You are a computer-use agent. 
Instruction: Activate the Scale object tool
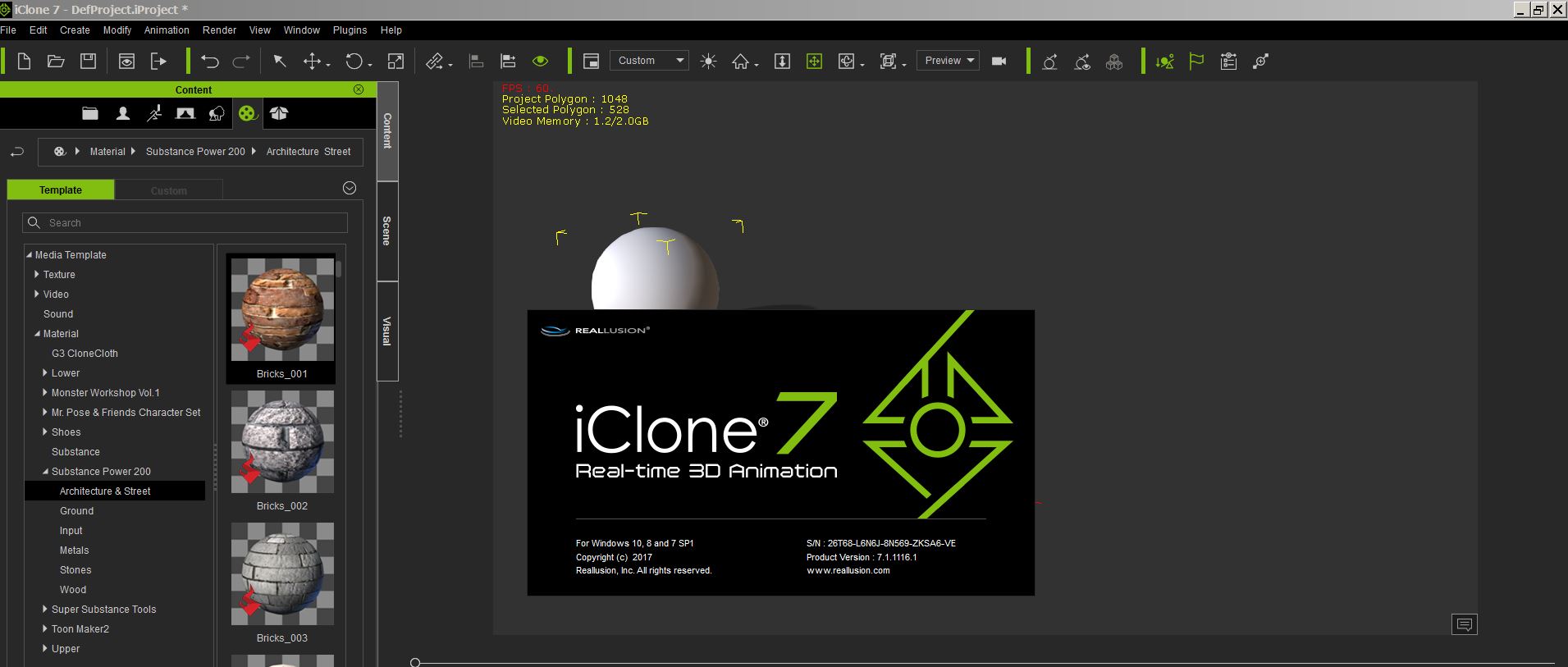pyautogui.click(x=395, y=61)
